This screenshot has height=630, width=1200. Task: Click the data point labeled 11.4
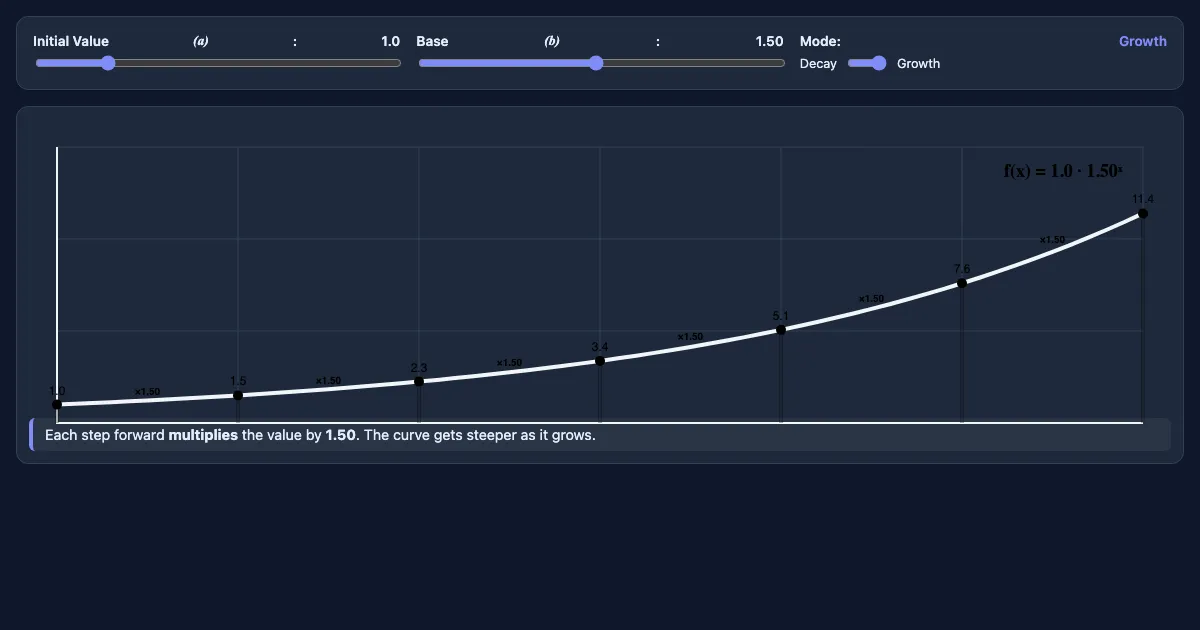point(1143,213)
